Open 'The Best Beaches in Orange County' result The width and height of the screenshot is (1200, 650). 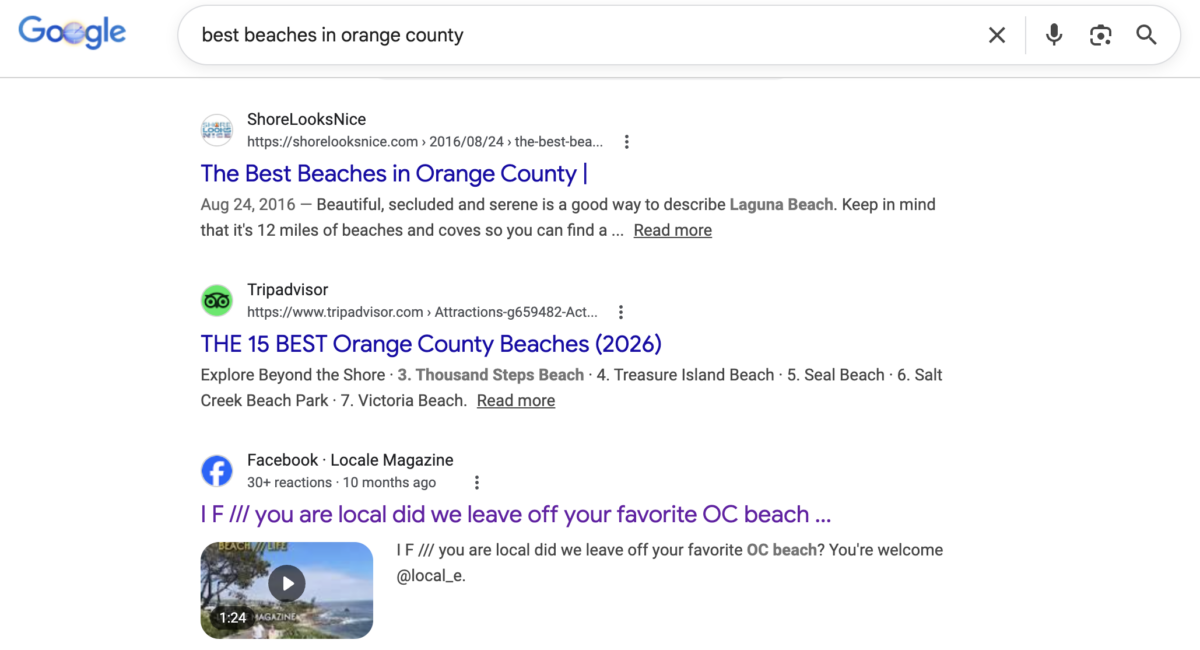pos(394,173)
